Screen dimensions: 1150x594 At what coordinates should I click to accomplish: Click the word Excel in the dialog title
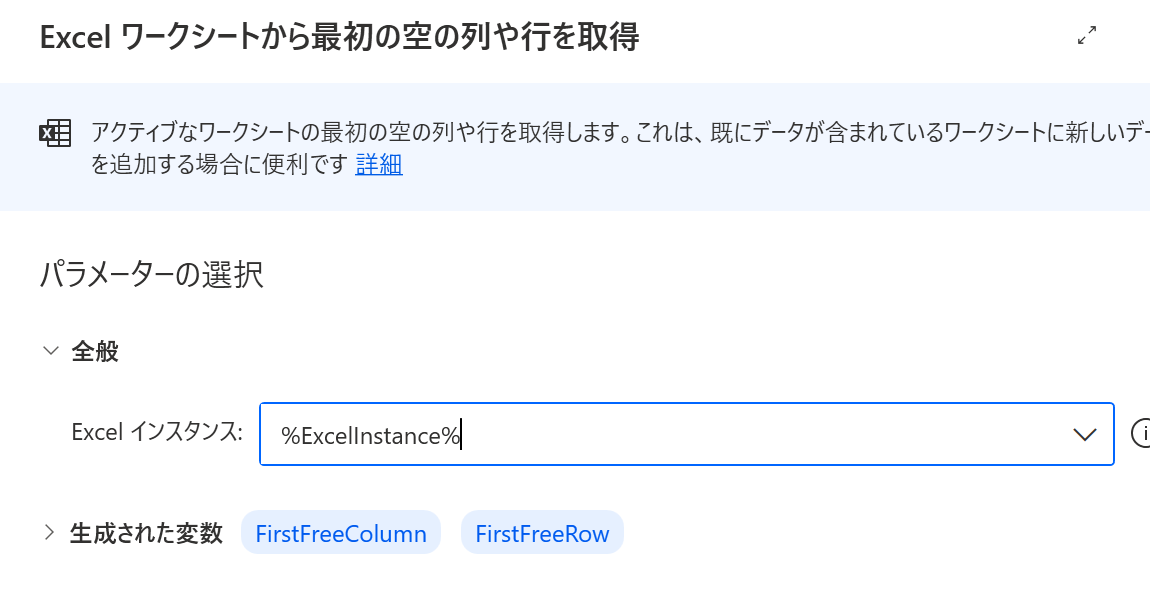pos(72,37)
